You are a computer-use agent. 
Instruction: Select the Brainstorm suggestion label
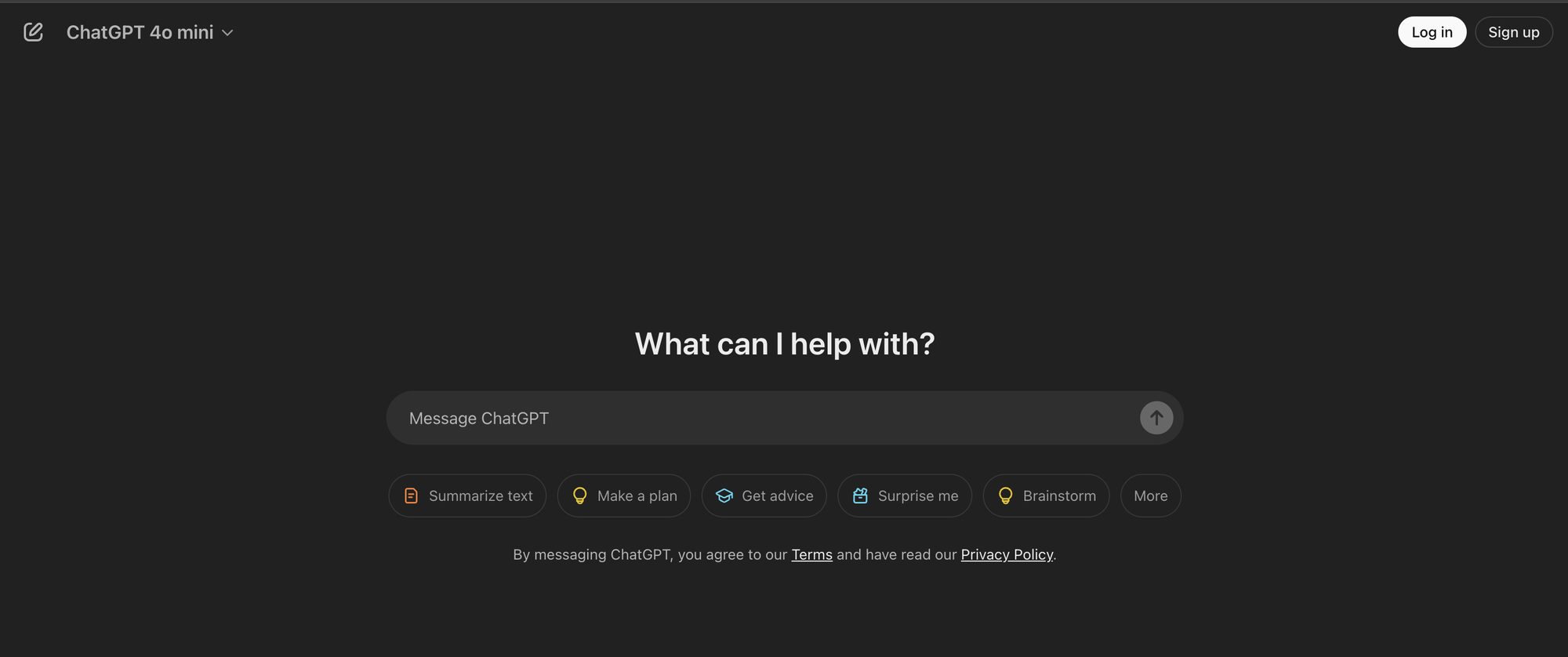[x=1059, y=495]
